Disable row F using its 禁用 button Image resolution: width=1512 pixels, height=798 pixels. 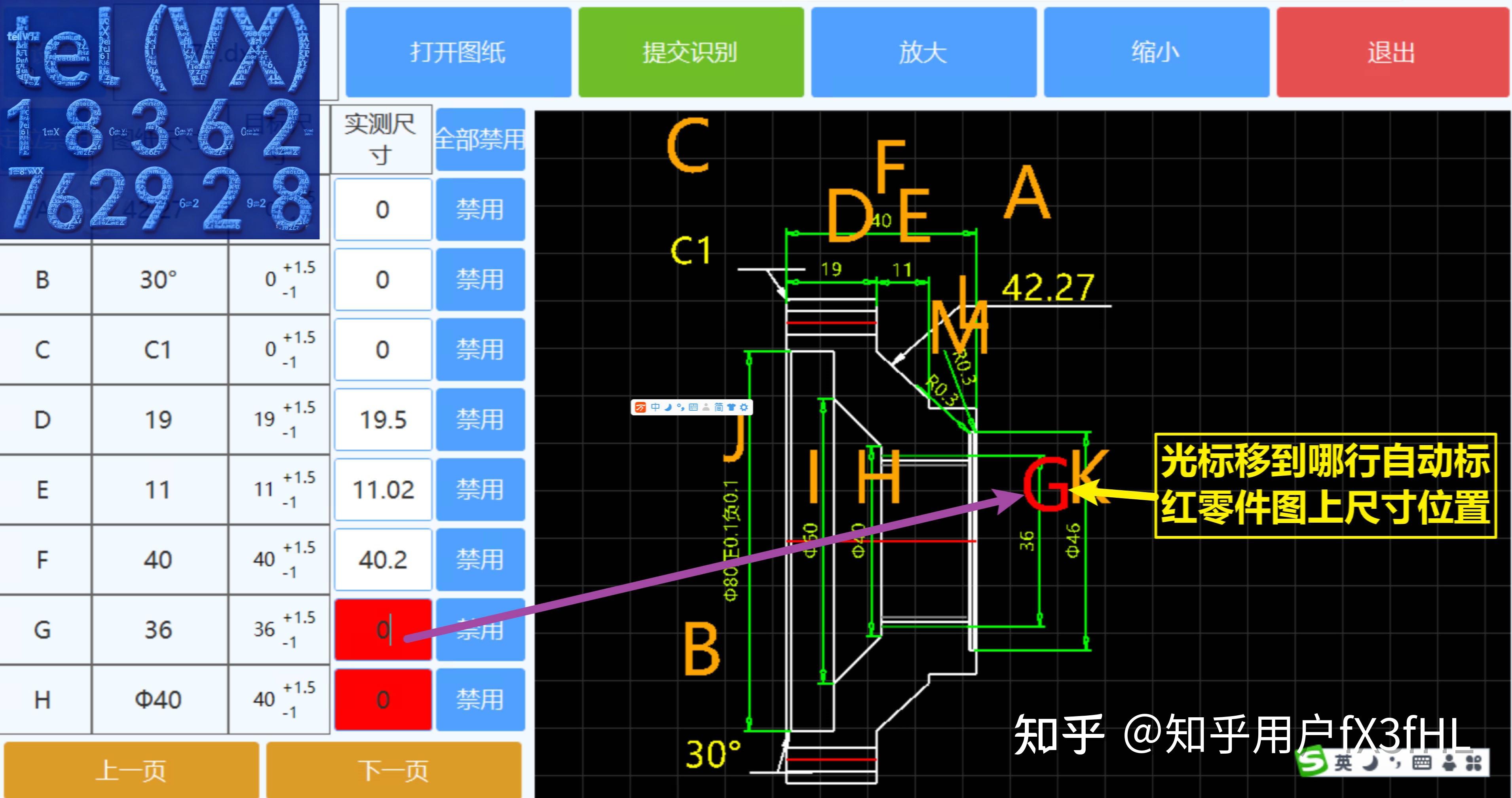click(480, 560)
